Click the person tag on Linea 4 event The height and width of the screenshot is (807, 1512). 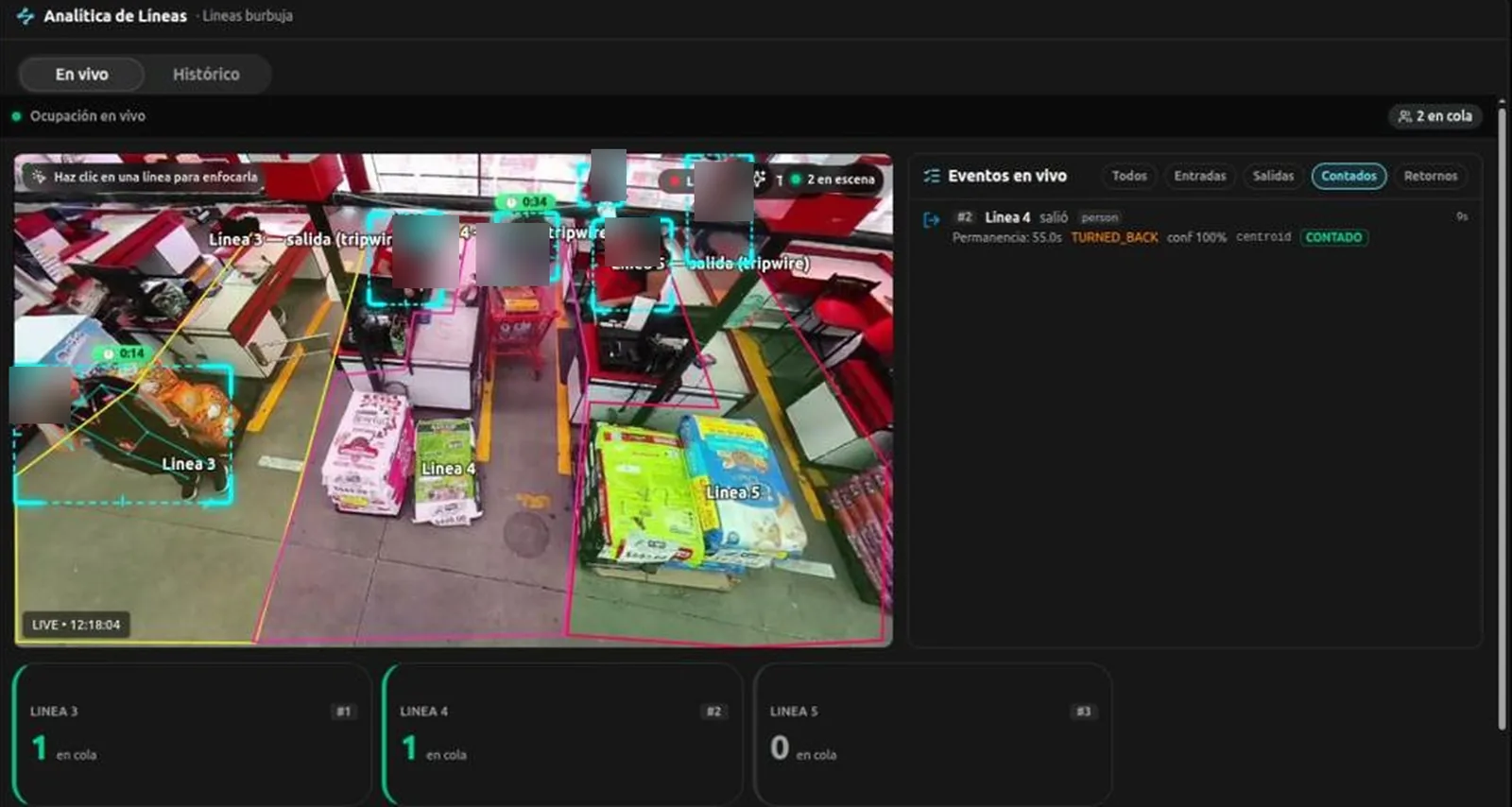(1100, 217)
